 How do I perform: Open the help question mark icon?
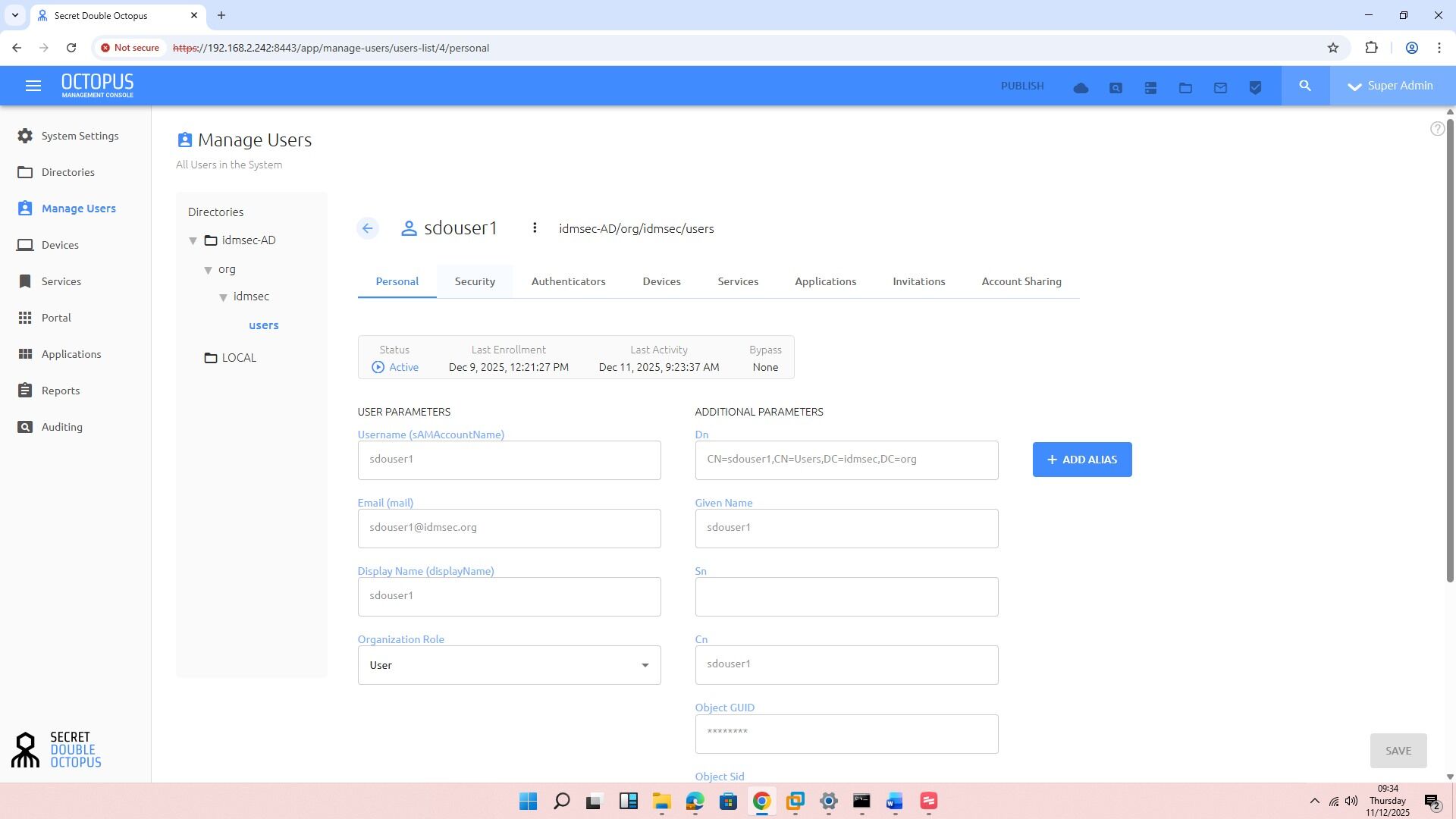point(1437,129)
